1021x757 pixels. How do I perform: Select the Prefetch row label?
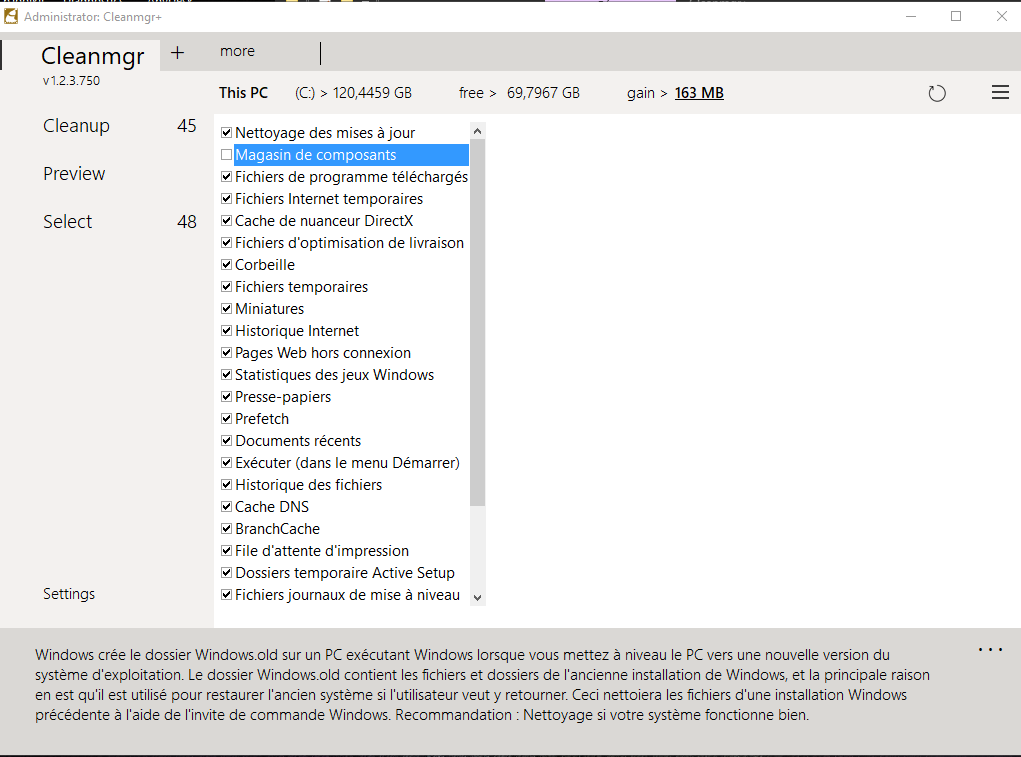pyautogui.click(x=262, y=419)
